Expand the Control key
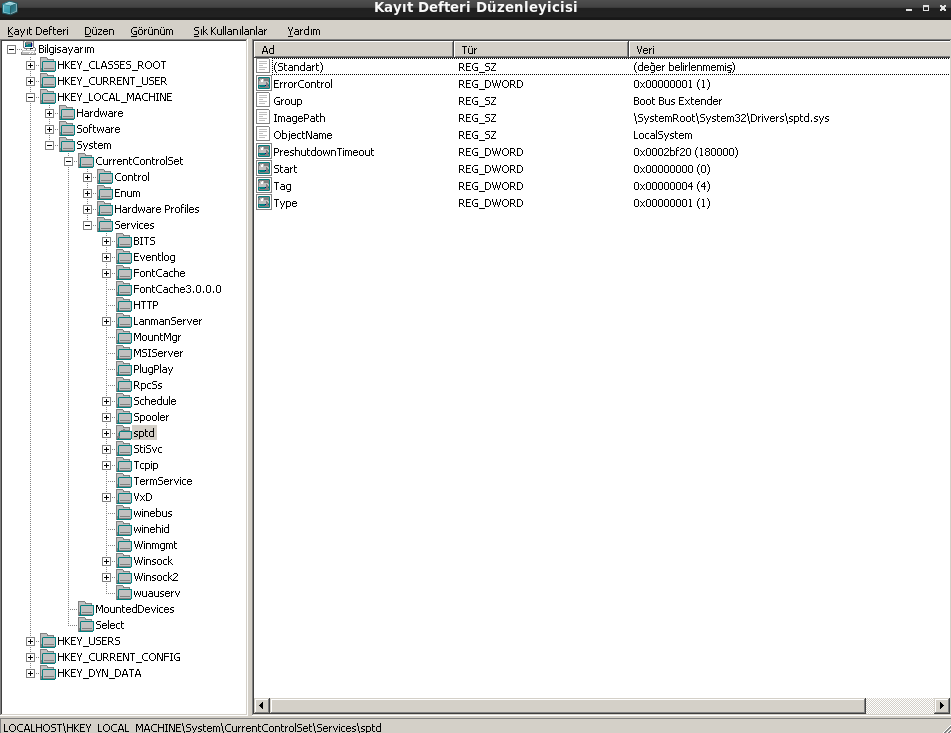Image resolution: width=951 pixels, height=733 pixels. click(88, 178)
